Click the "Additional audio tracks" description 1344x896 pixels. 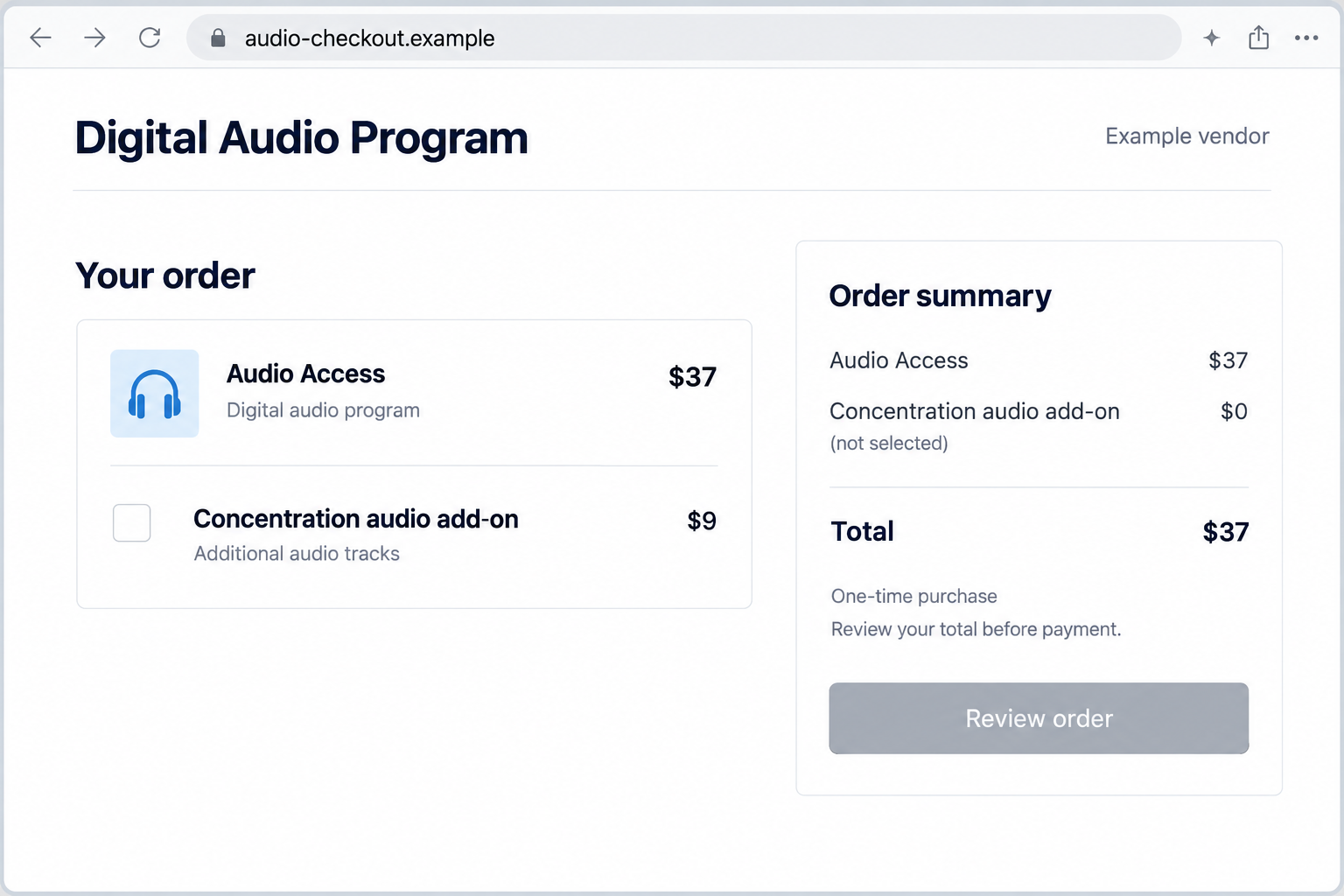click(297, 554)
